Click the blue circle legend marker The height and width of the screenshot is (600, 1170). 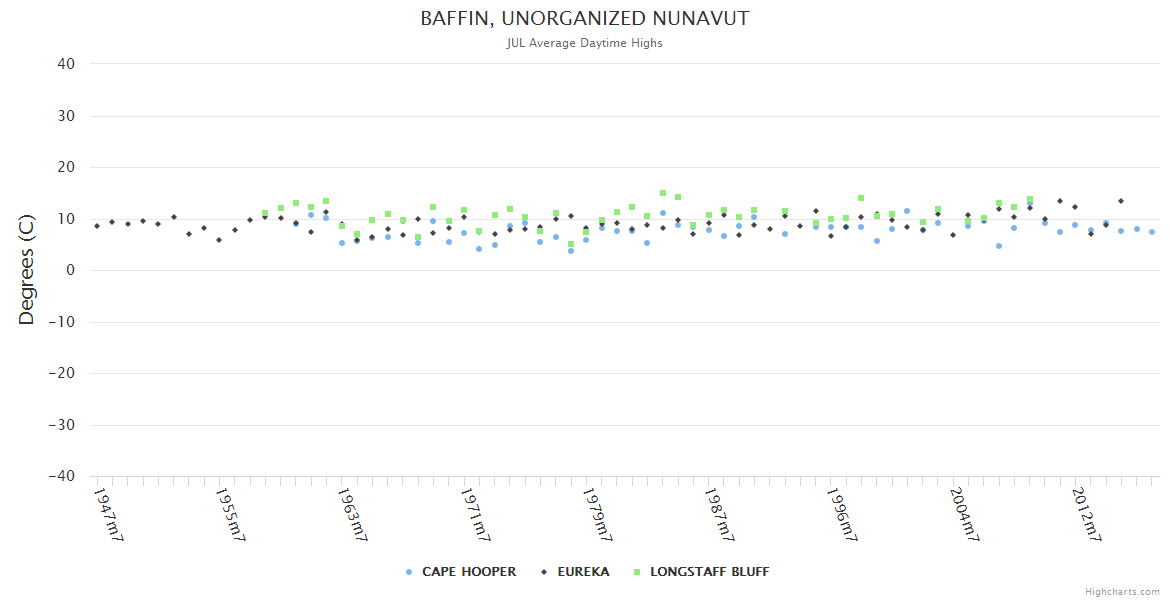[x=409, y=572]
